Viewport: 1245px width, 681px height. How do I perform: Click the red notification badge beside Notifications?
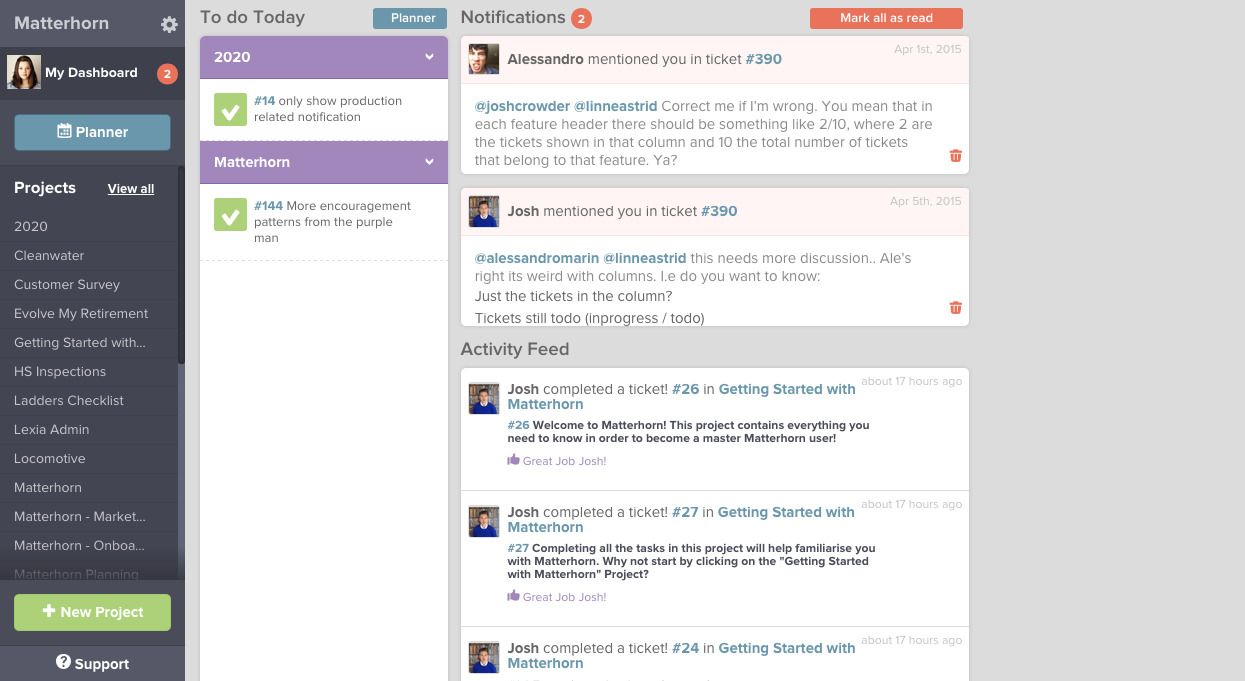(582, 17)
